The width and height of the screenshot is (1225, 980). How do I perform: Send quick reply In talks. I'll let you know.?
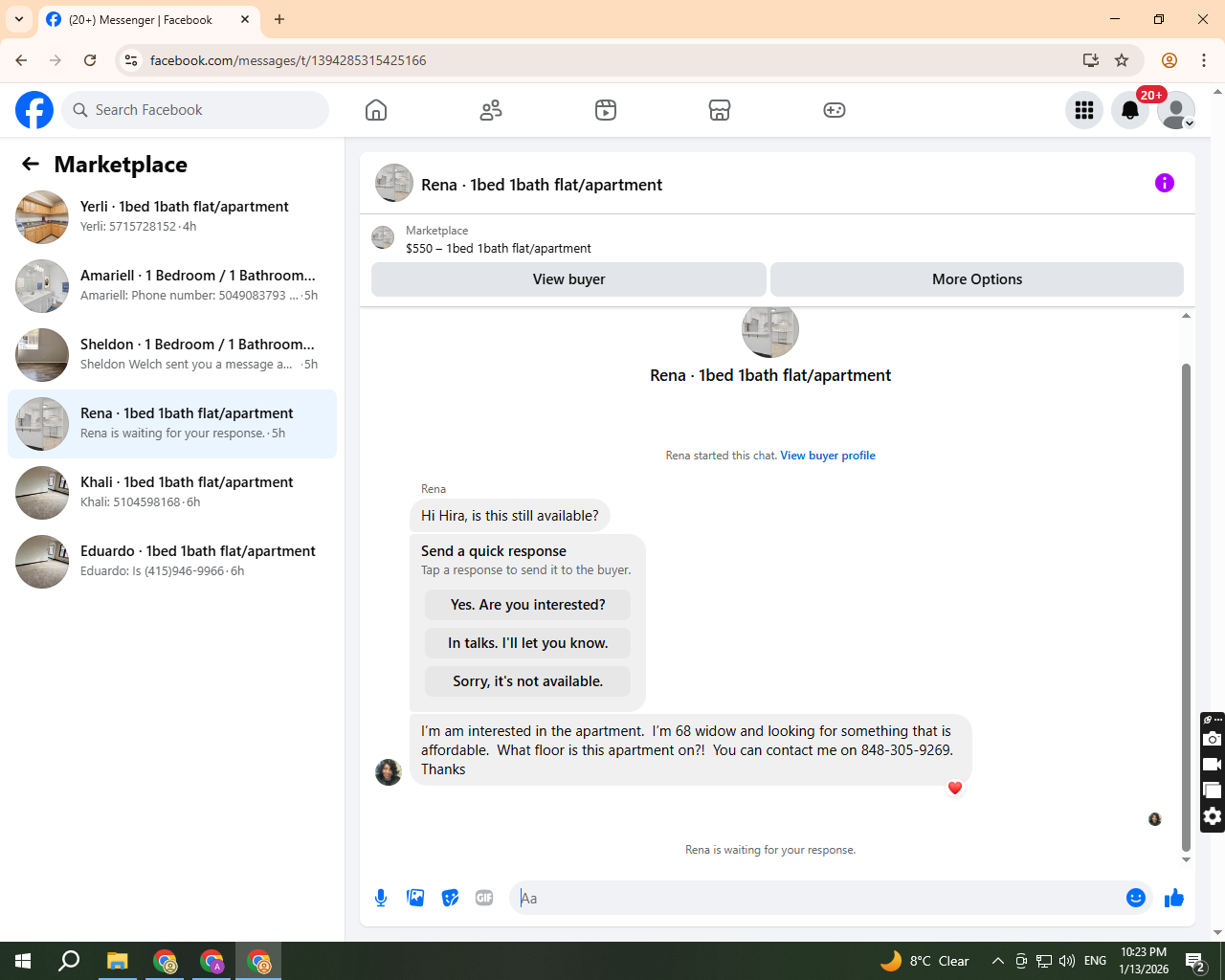[x=527, y=643]
